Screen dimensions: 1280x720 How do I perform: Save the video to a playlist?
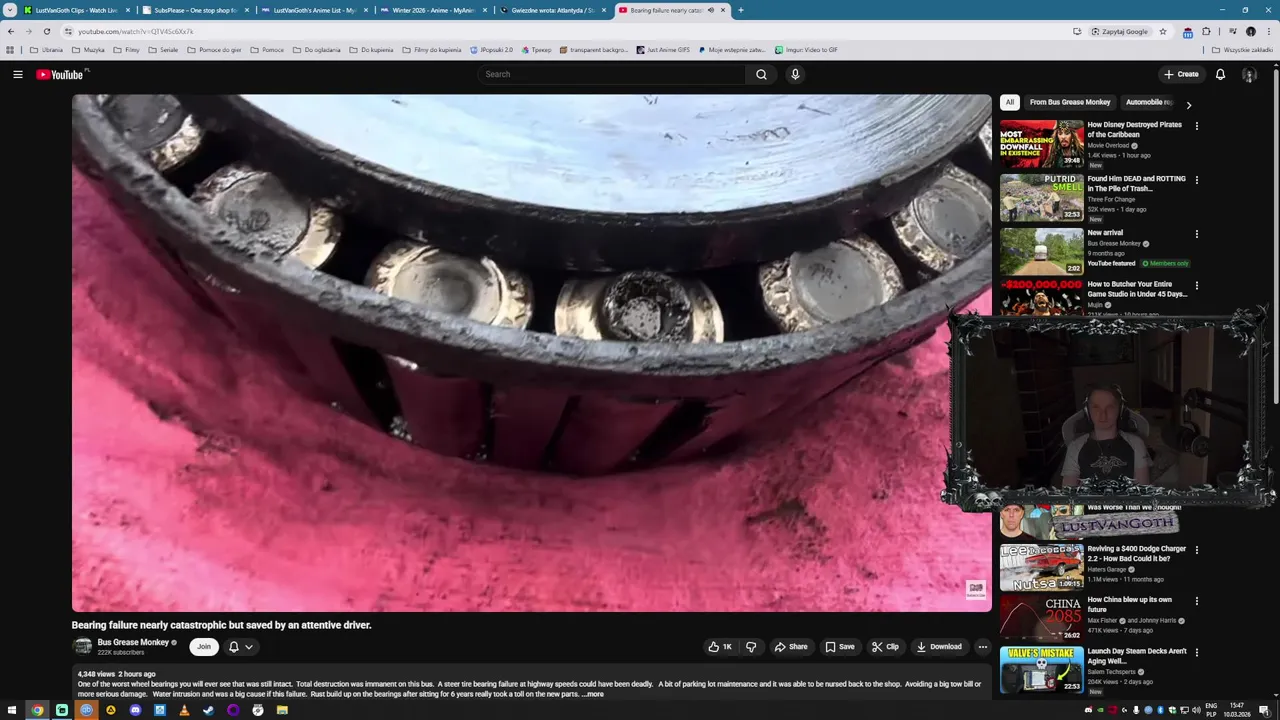pos(840,647)
